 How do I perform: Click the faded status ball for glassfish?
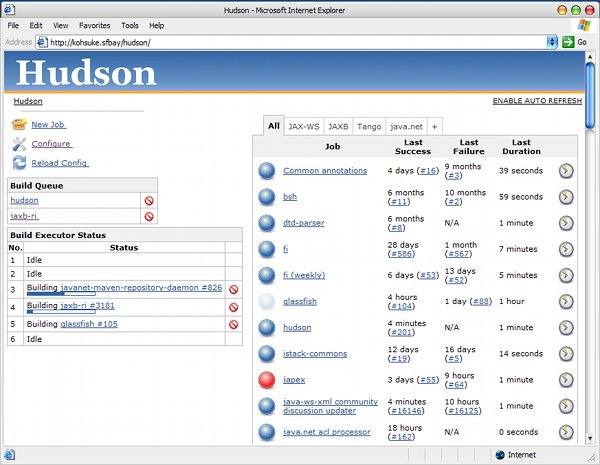point(267,302)
